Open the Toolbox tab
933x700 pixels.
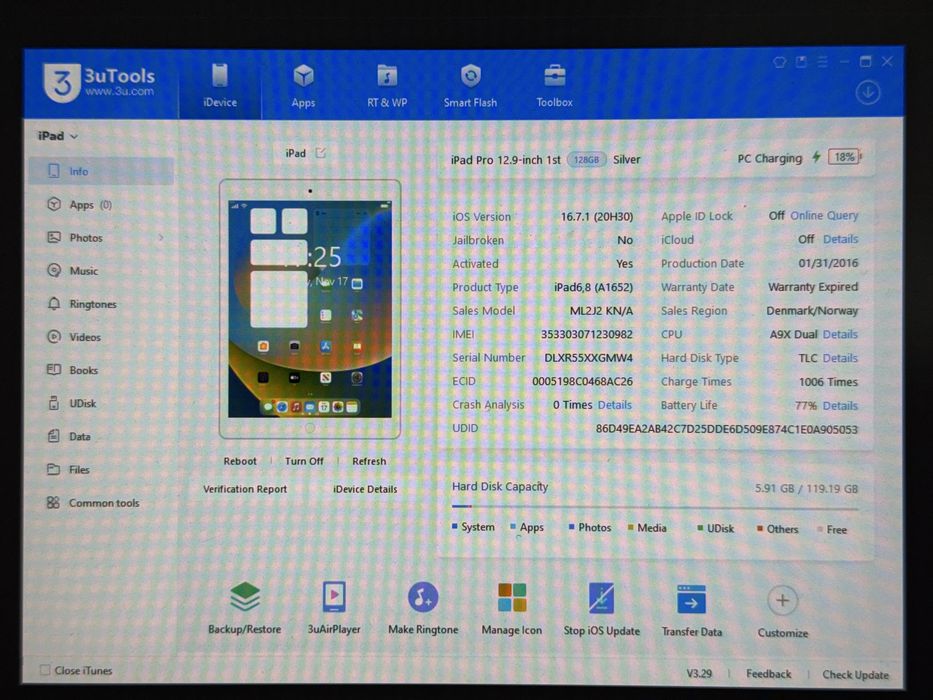point(555,86)
